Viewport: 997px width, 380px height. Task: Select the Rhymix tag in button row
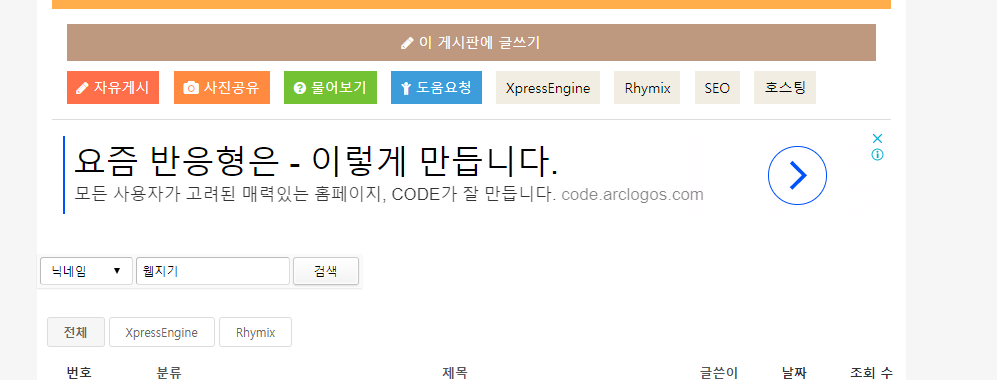pyautogui.click(x=647, y=88)
